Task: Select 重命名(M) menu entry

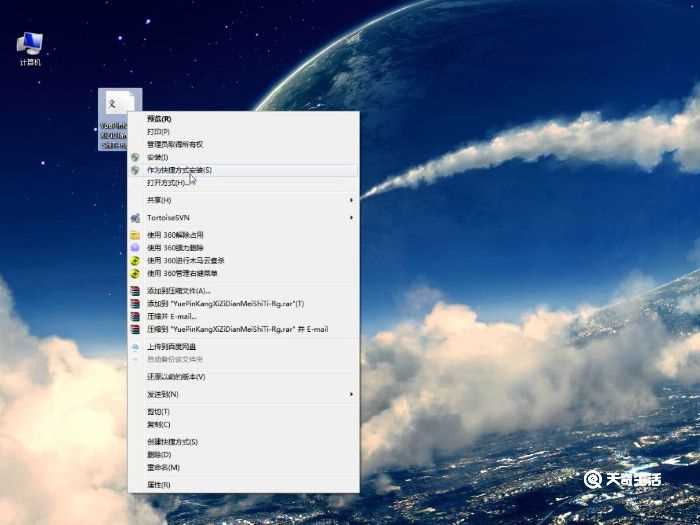Action: 243,468
